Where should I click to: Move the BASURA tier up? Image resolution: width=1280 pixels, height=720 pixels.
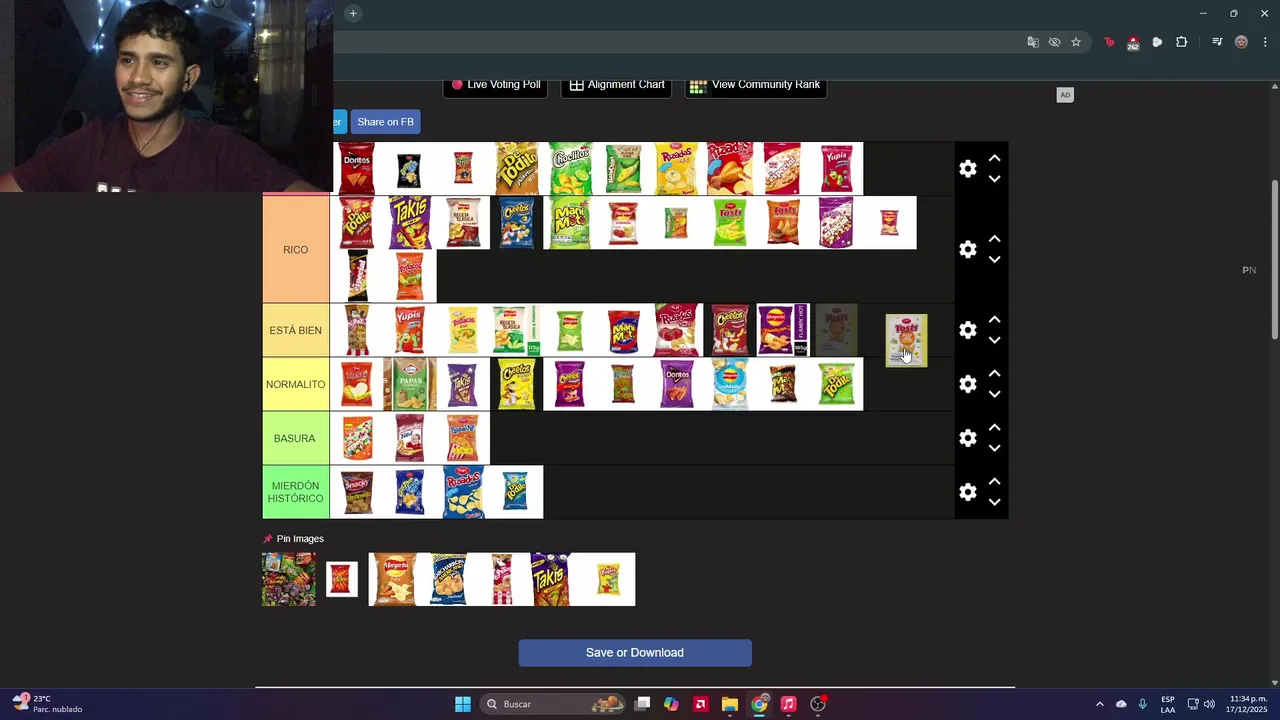click(x=994, y=428)
